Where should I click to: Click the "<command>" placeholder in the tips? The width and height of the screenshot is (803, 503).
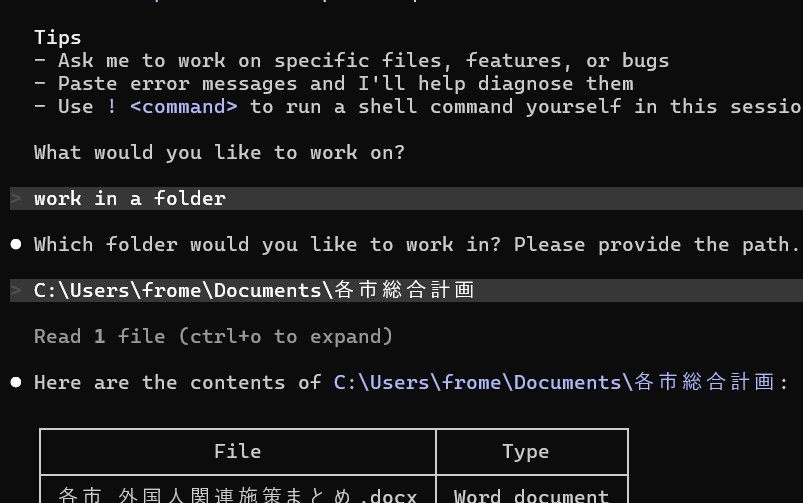point(183,106)
